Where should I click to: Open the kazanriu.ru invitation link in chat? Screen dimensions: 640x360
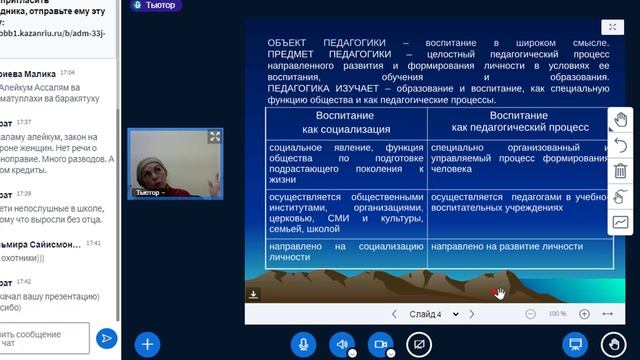coord(53,33)
